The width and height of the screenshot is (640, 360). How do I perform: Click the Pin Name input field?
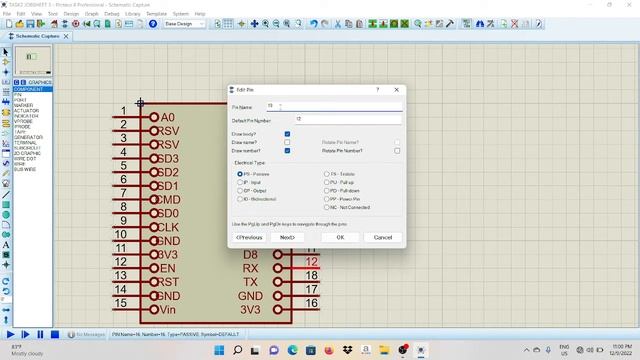pyautogui.click(x=334, y=107)
